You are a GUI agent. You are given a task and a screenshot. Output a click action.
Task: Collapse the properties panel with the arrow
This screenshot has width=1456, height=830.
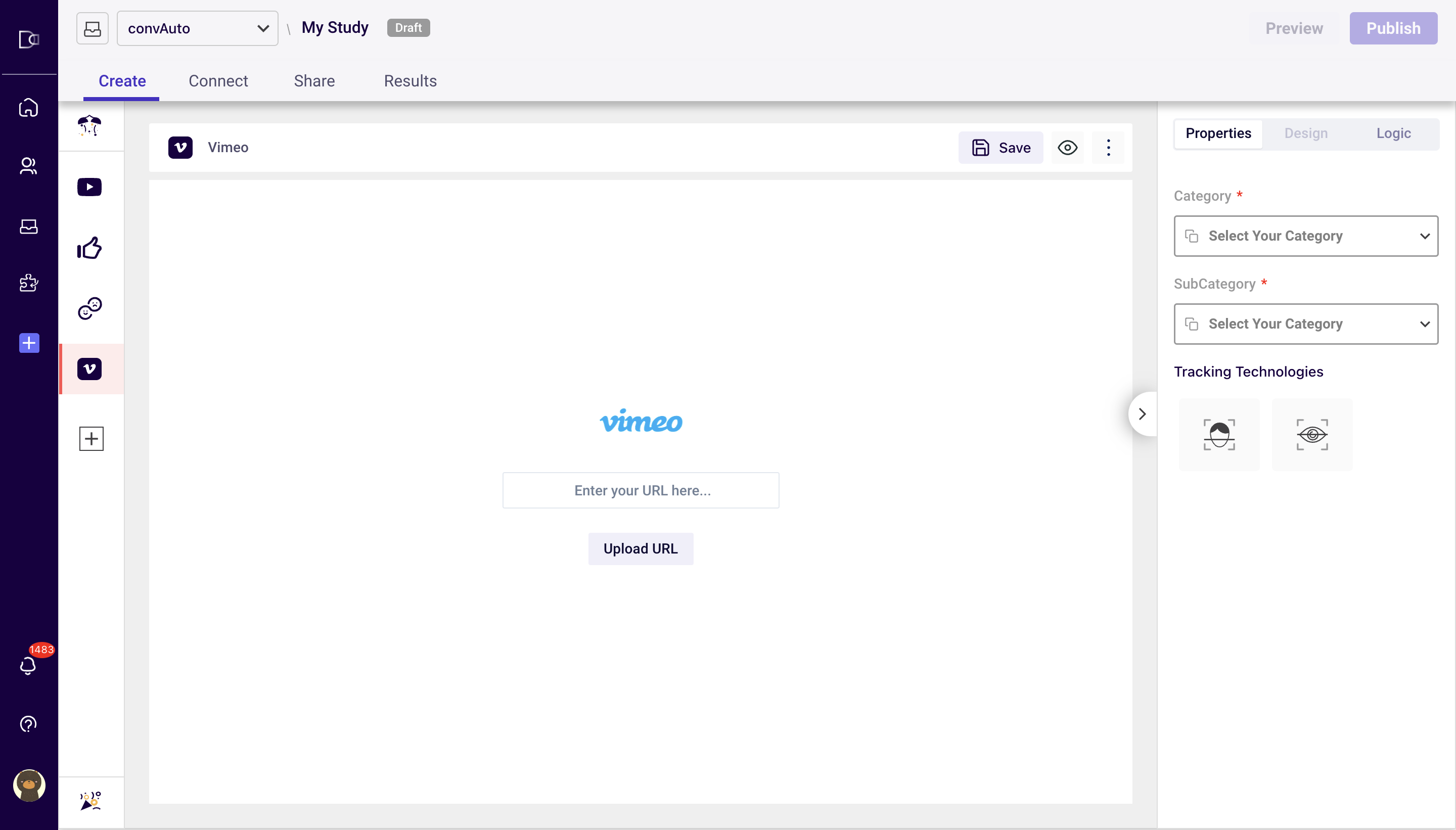1143,414
